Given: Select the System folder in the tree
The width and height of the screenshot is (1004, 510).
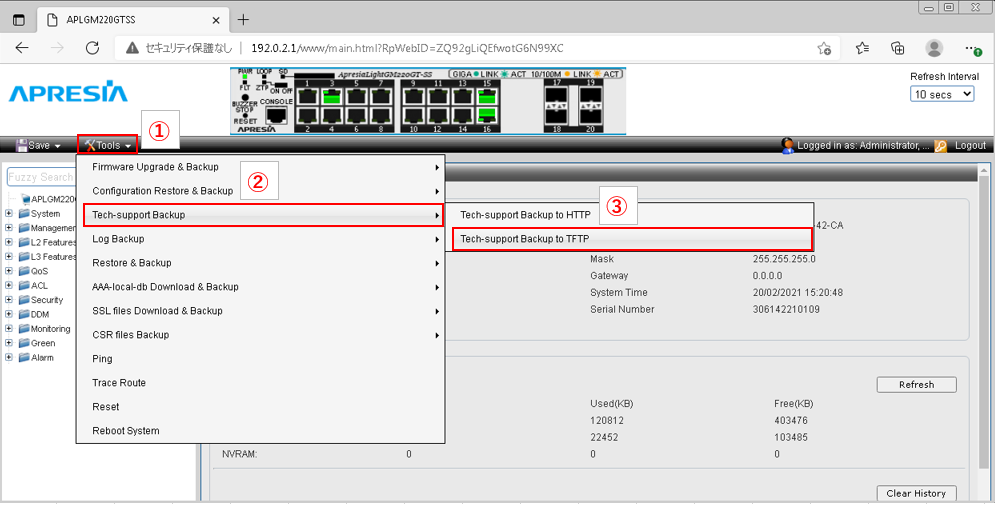Looking at the screenshot, I should [39, 214].
